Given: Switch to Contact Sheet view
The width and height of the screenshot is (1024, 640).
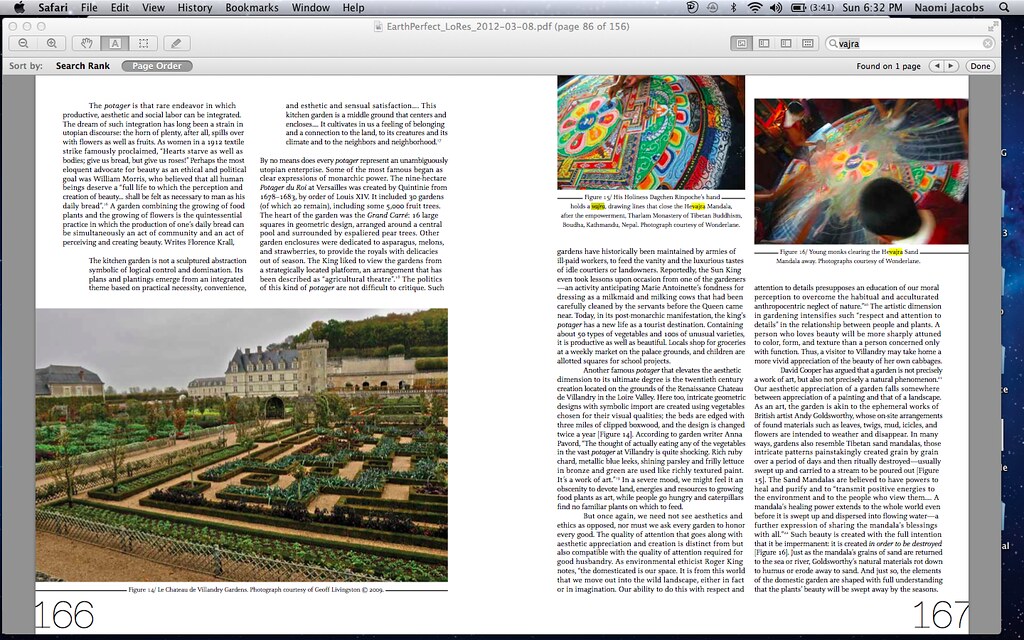Looking at the screenshot, I should pyautogui.click(x=808, y=44).
